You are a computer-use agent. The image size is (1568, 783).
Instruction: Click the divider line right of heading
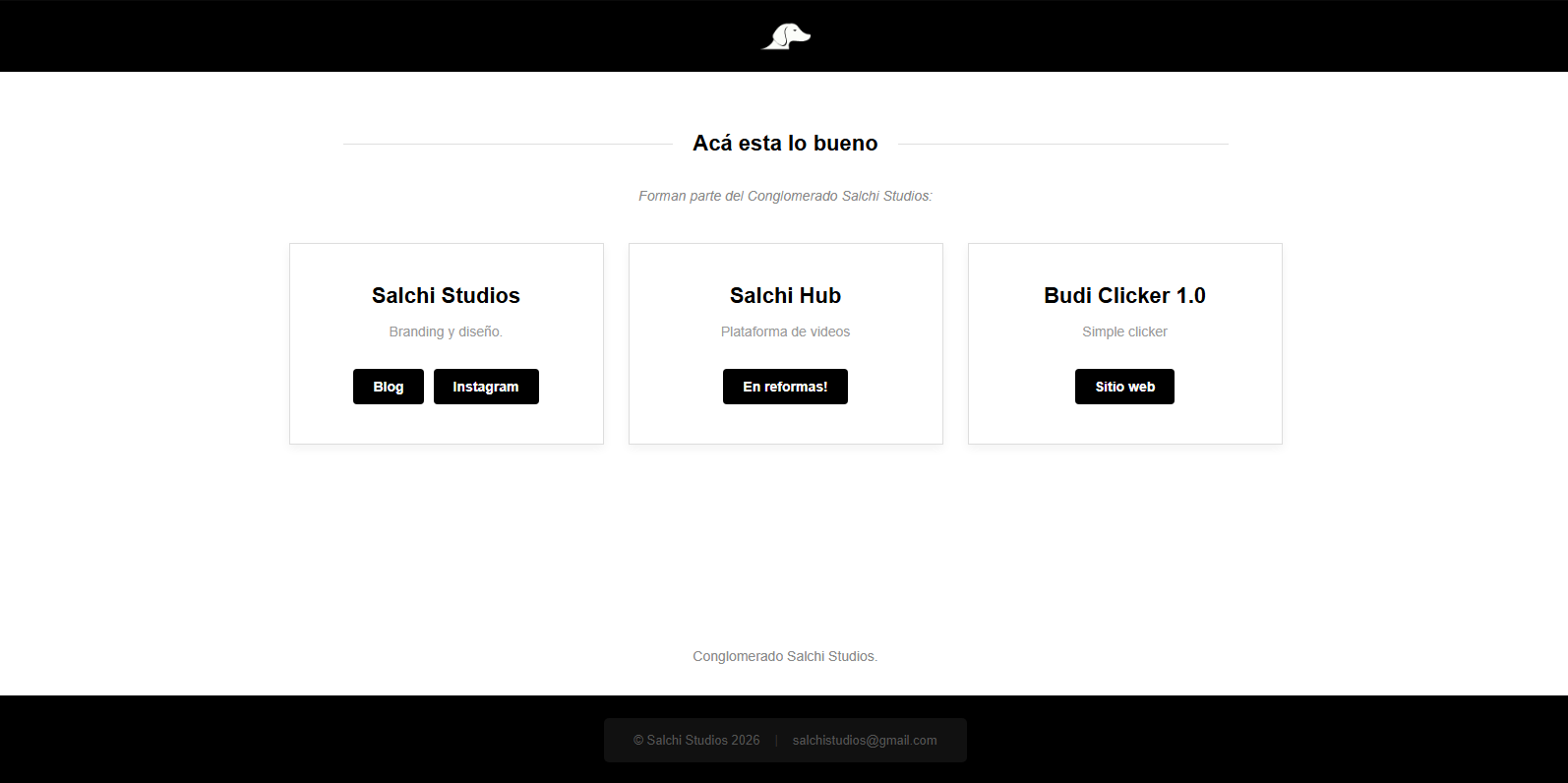pyautogui.click(x=1062, y=144)
